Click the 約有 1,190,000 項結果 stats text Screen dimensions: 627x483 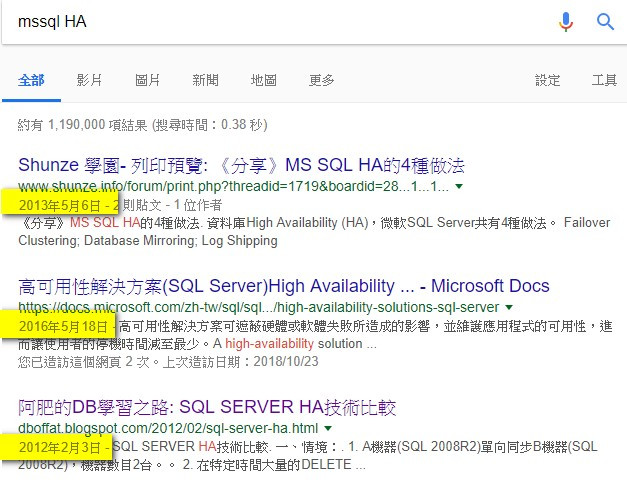[142, 125]
